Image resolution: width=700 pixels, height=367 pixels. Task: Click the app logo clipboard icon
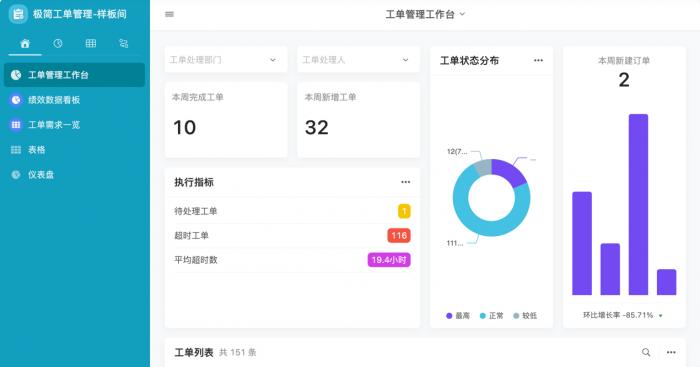(x=18, y=14)
